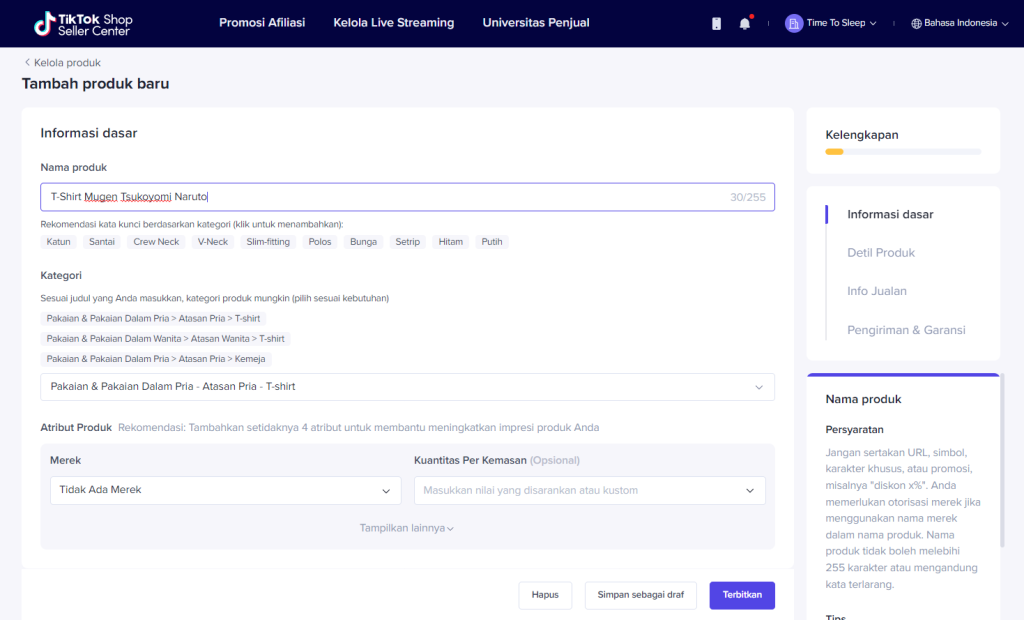Open the notifications bell
This screenshot has height=620, width=1024.
point(744,23)
